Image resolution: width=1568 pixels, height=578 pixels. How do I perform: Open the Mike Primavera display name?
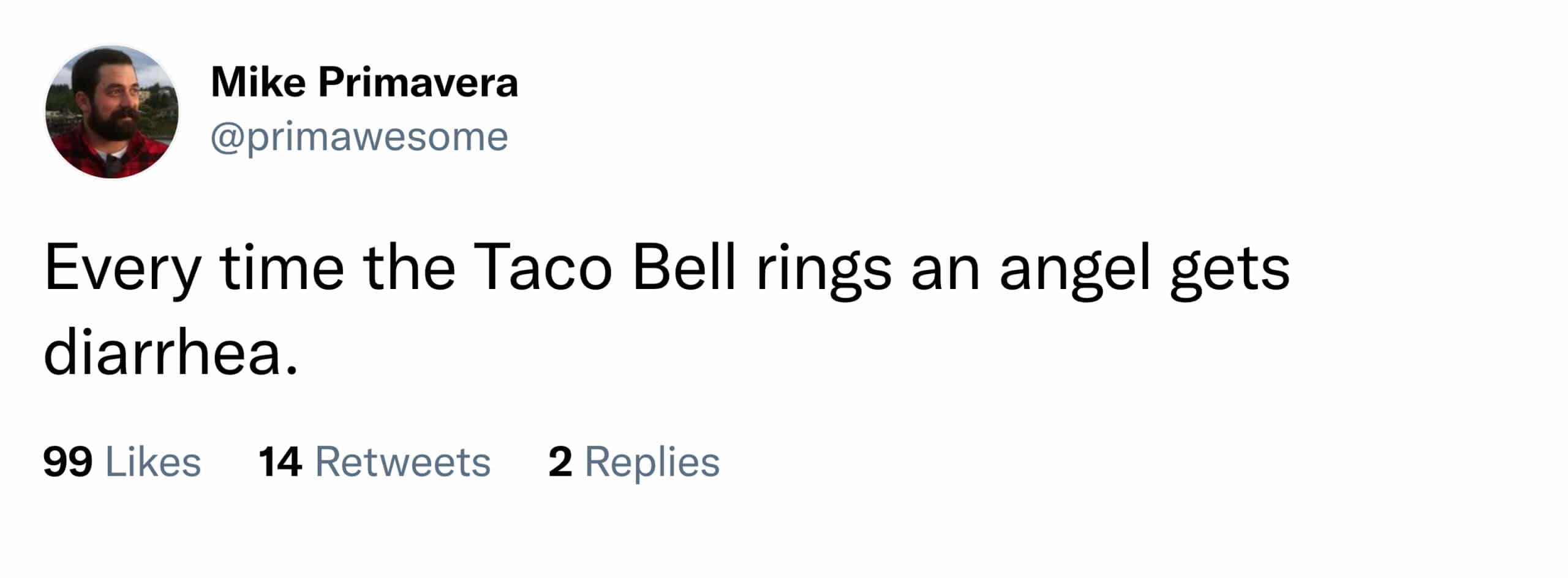(x=364, y=83)
